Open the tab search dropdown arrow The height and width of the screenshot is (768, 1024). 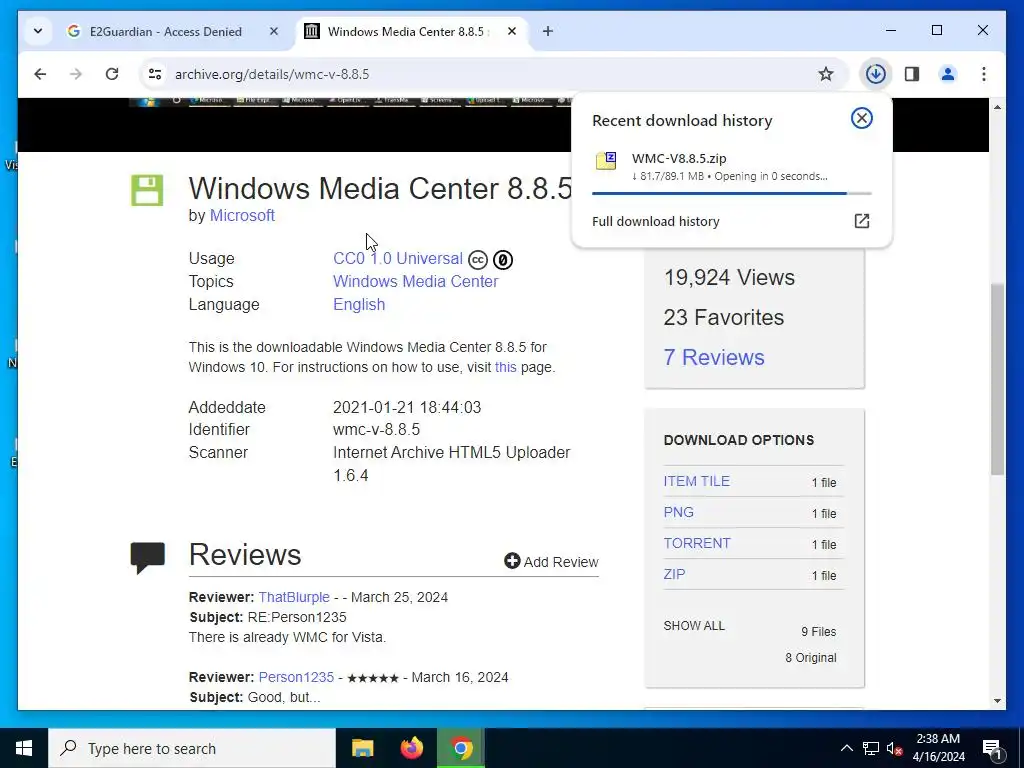point(38,31)
